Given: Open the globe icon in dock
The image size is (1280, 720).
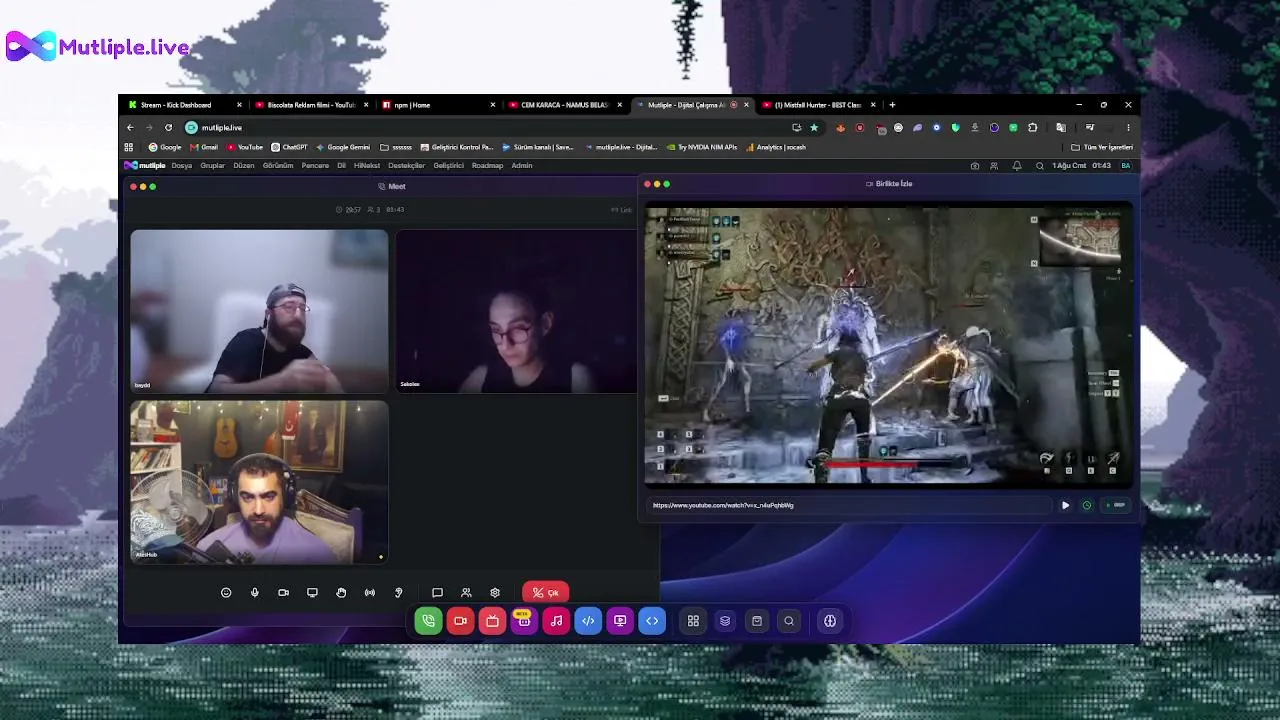Looking at the screenshot, I should coord(830,621).
